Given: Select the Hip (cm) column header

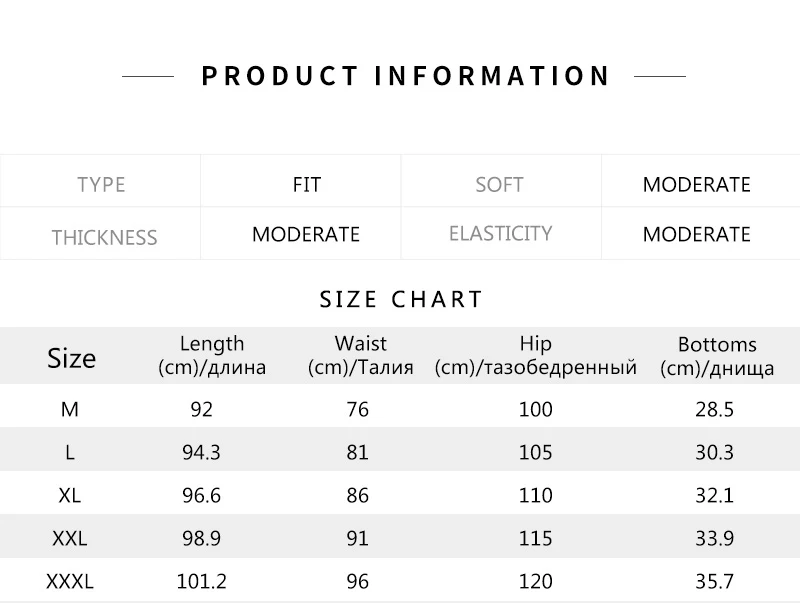Looking at the screenshot, I should 536,355.
